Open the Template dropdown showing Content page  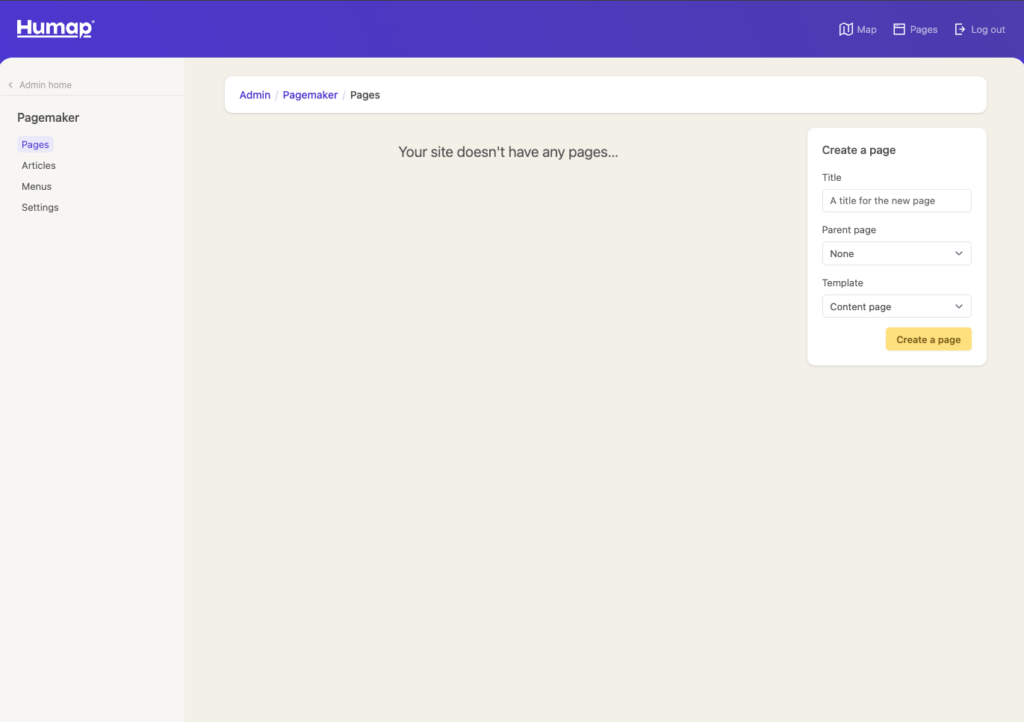(896, 307)
